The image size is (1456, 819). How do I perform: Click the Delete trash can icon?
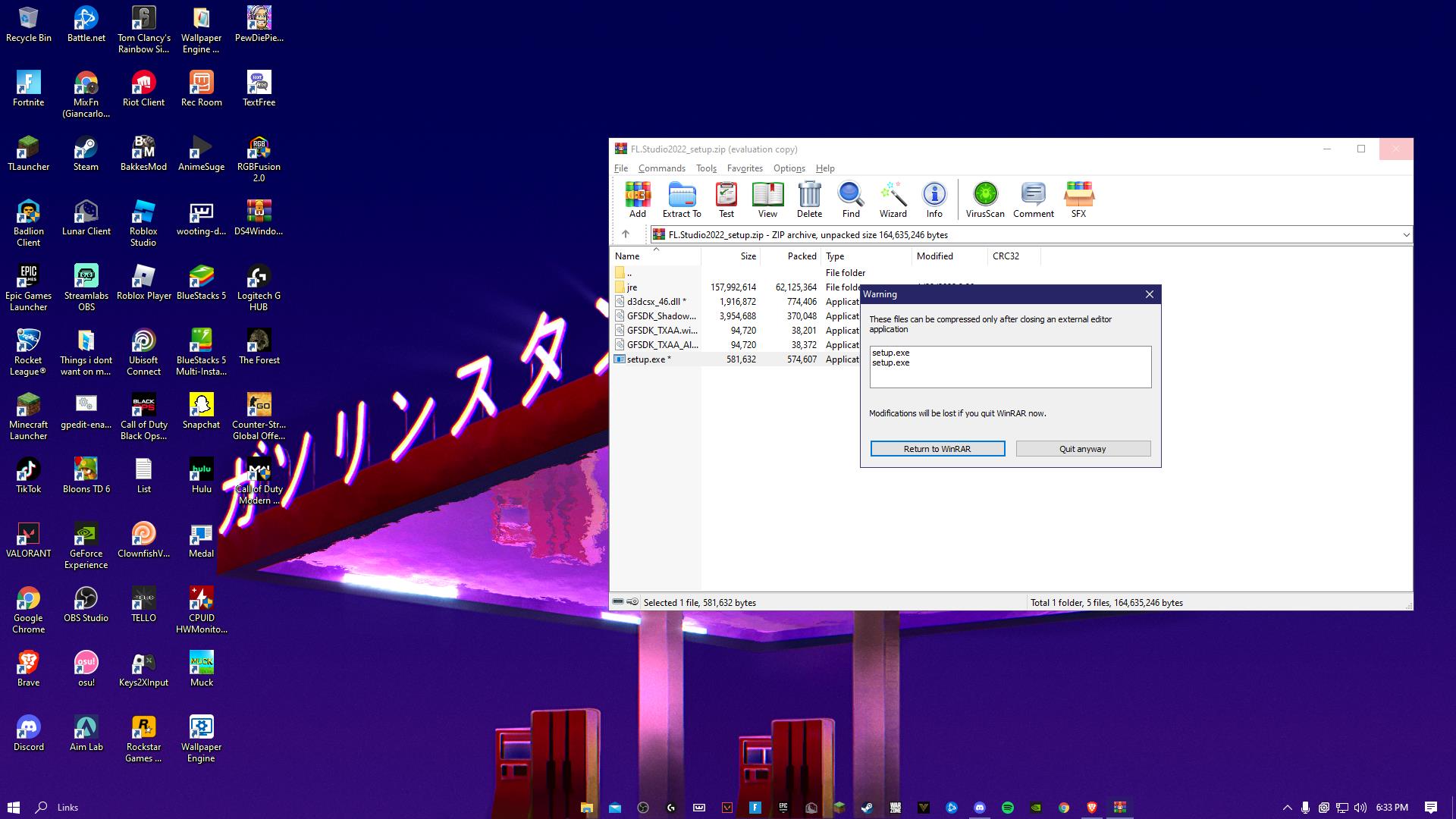click(x=809, y=200)
